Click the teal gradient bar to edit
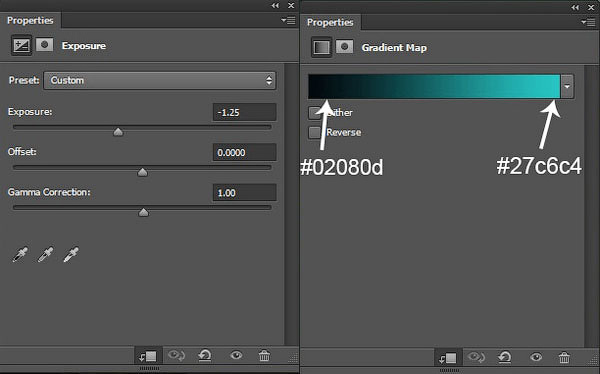The image size is (600, 374). (434, 87)
